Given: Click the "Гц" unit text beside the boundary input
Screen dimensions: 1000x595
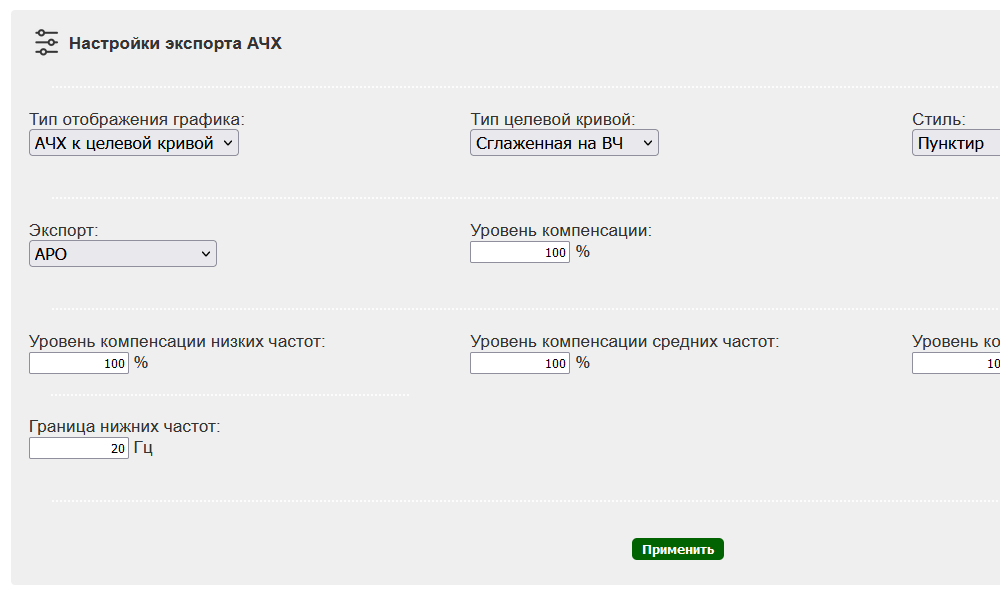Looking at the screenshot, I should (x=143, y=449).
